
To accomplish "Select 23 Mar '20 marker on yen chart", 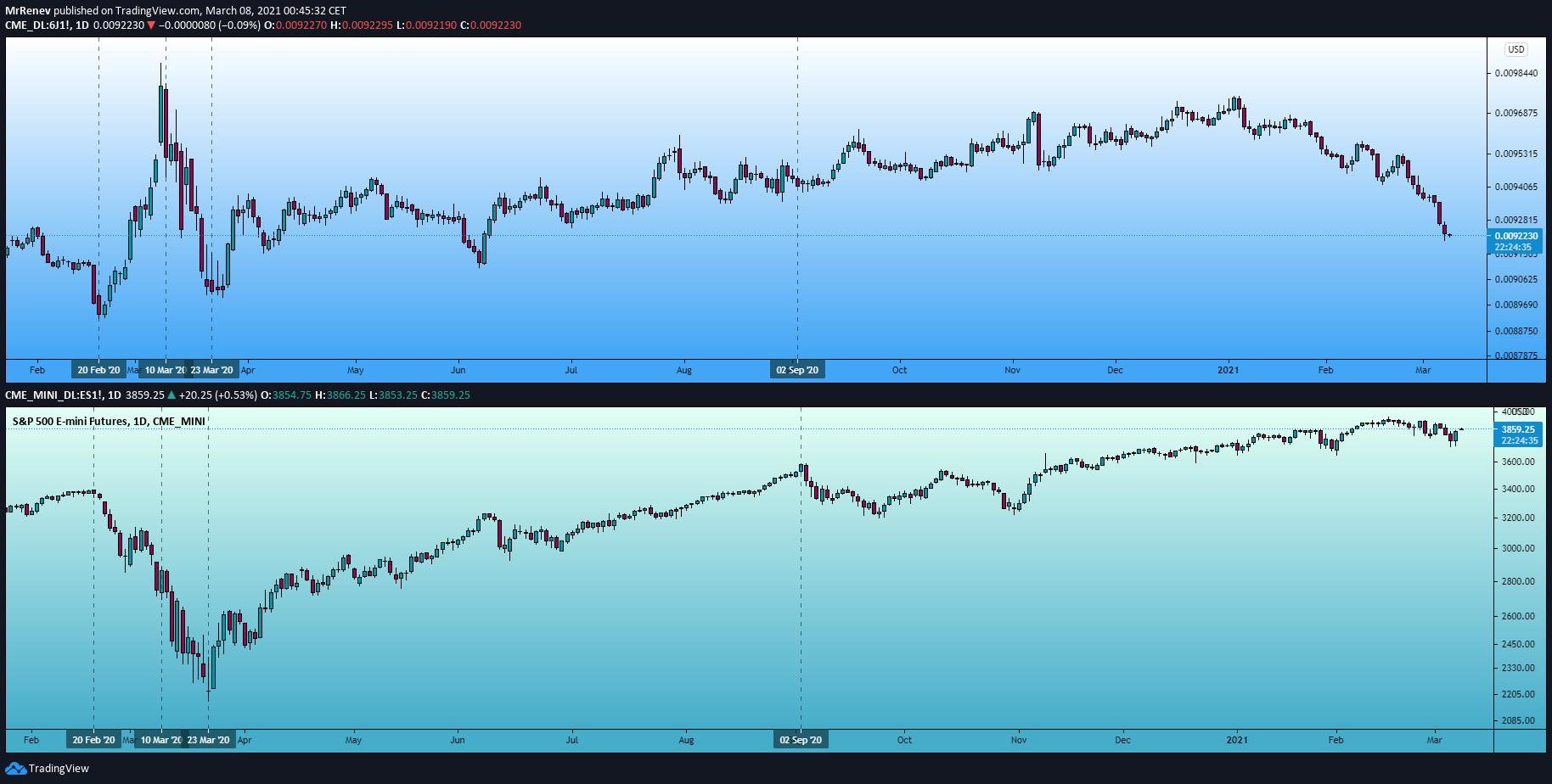I will tap(211, 370).
